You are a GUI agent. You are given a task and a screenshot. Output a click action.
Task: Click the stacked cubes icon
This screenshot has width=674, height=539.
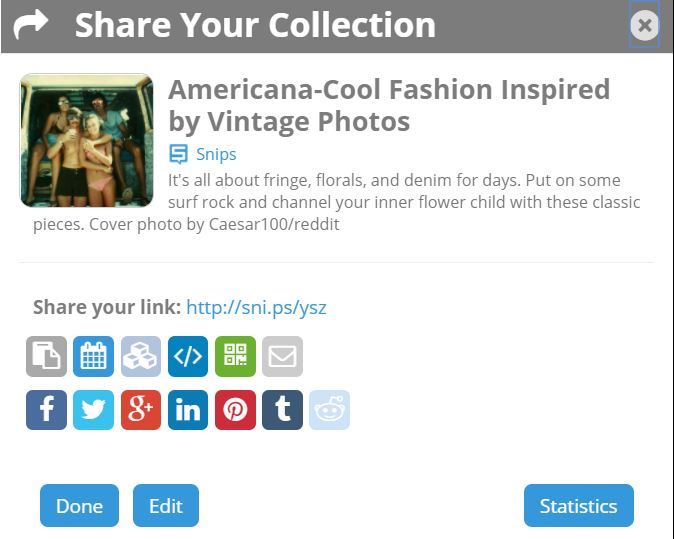coord(141,356)
